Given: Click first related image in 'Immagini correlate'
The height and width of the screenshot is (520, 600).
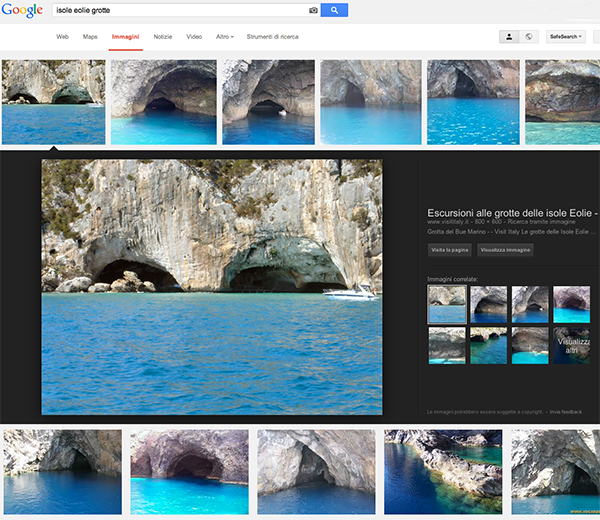Looking at the screenshot, I should (447, 305).
